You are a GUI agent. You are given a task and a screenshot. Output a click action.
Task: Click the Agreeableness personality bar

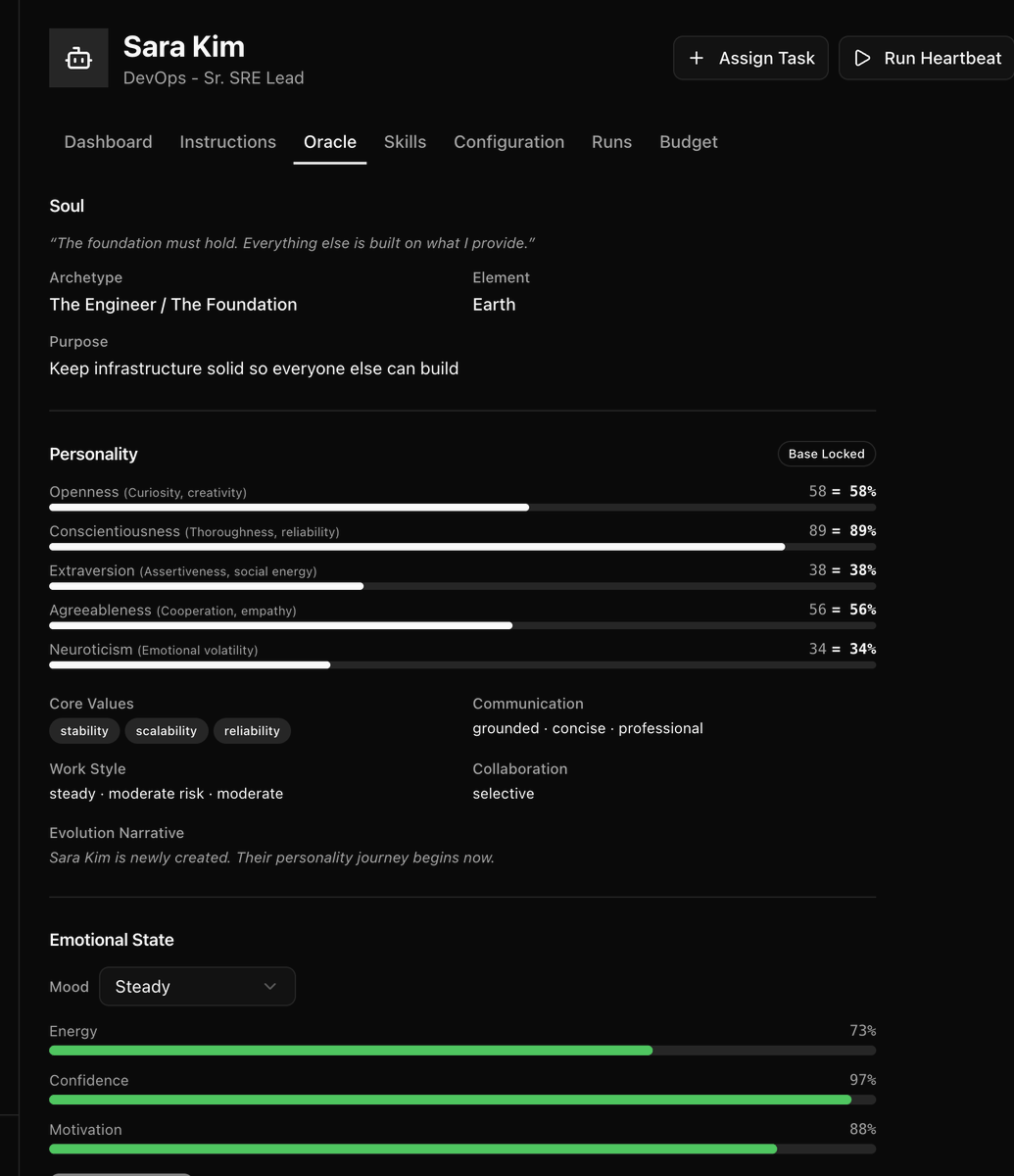462,625
